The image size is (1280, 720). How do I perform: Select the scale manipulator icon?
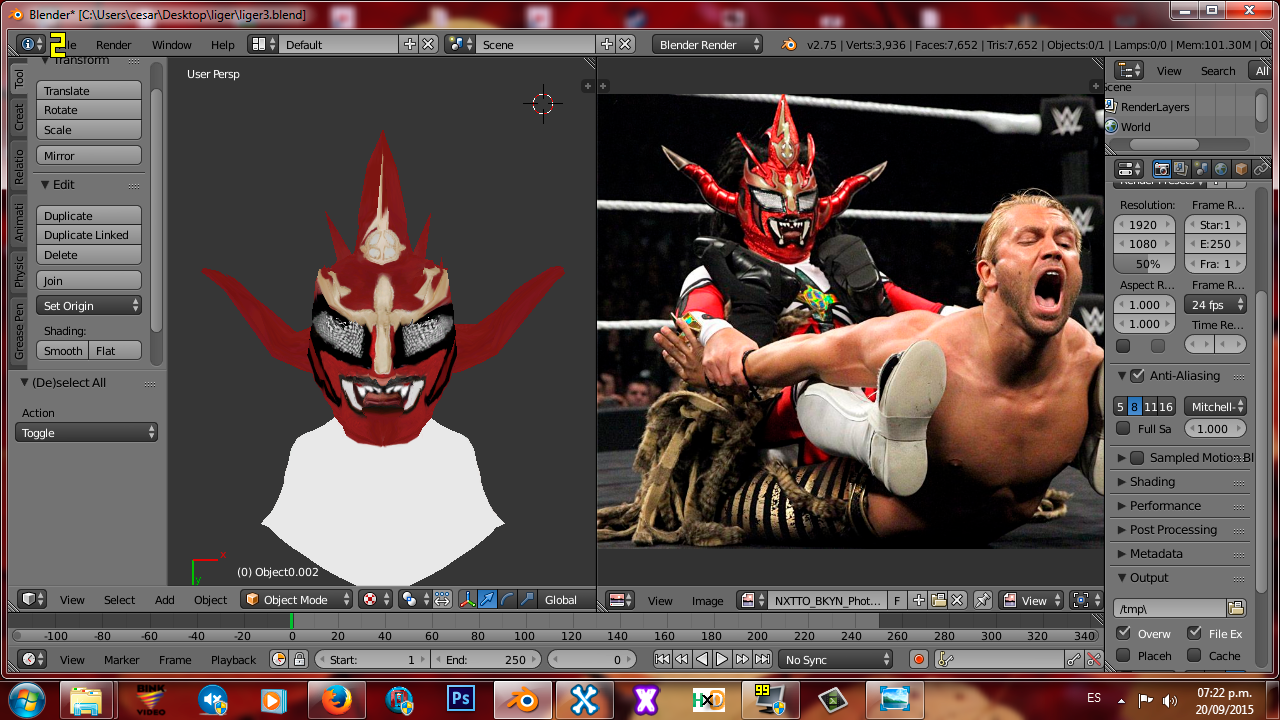(x=527, y=600)
